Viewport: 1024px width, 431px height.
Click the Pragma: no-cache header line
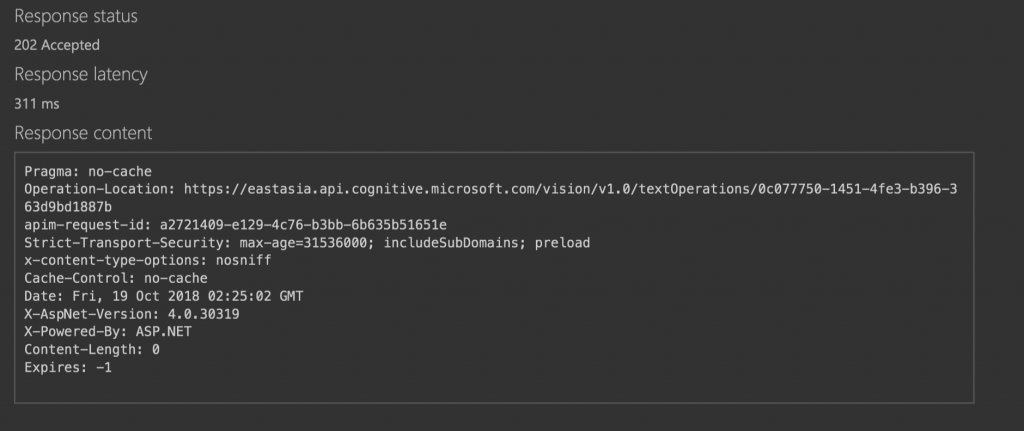coord(88,171)
